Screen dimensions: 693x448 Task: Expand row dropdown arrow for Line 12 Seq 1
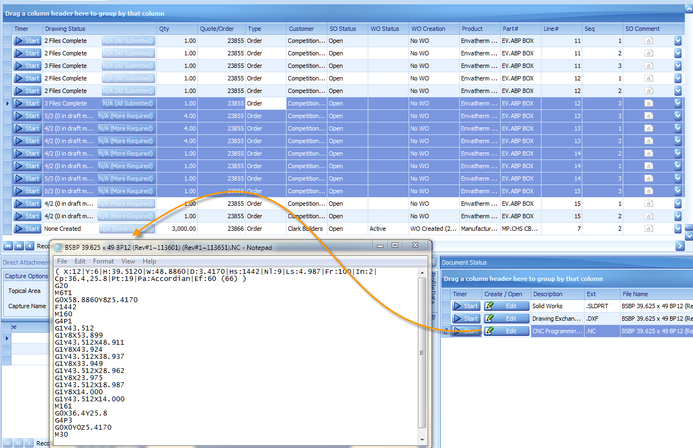[678, 78]
